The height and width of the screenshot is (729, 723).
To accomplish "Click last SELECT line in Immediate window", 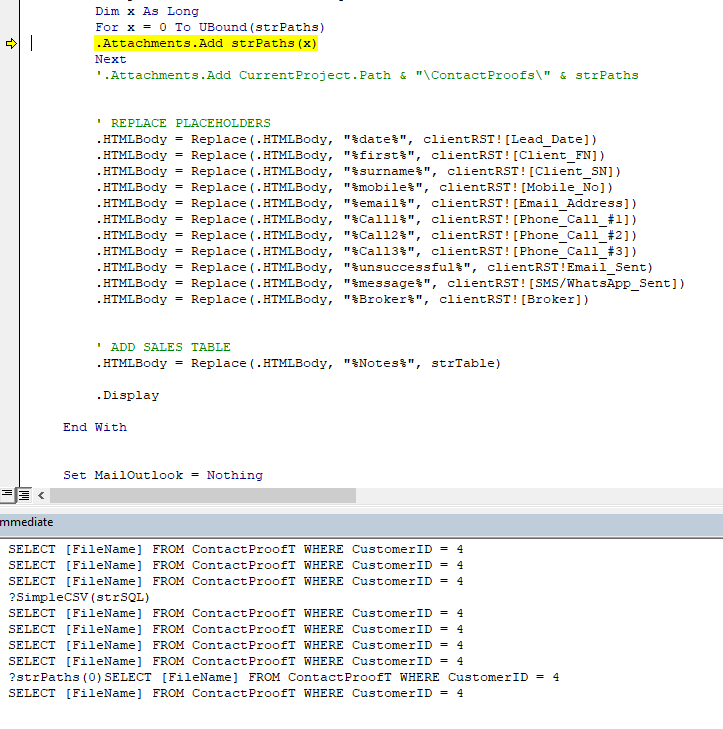I will (x=236, y=694).
